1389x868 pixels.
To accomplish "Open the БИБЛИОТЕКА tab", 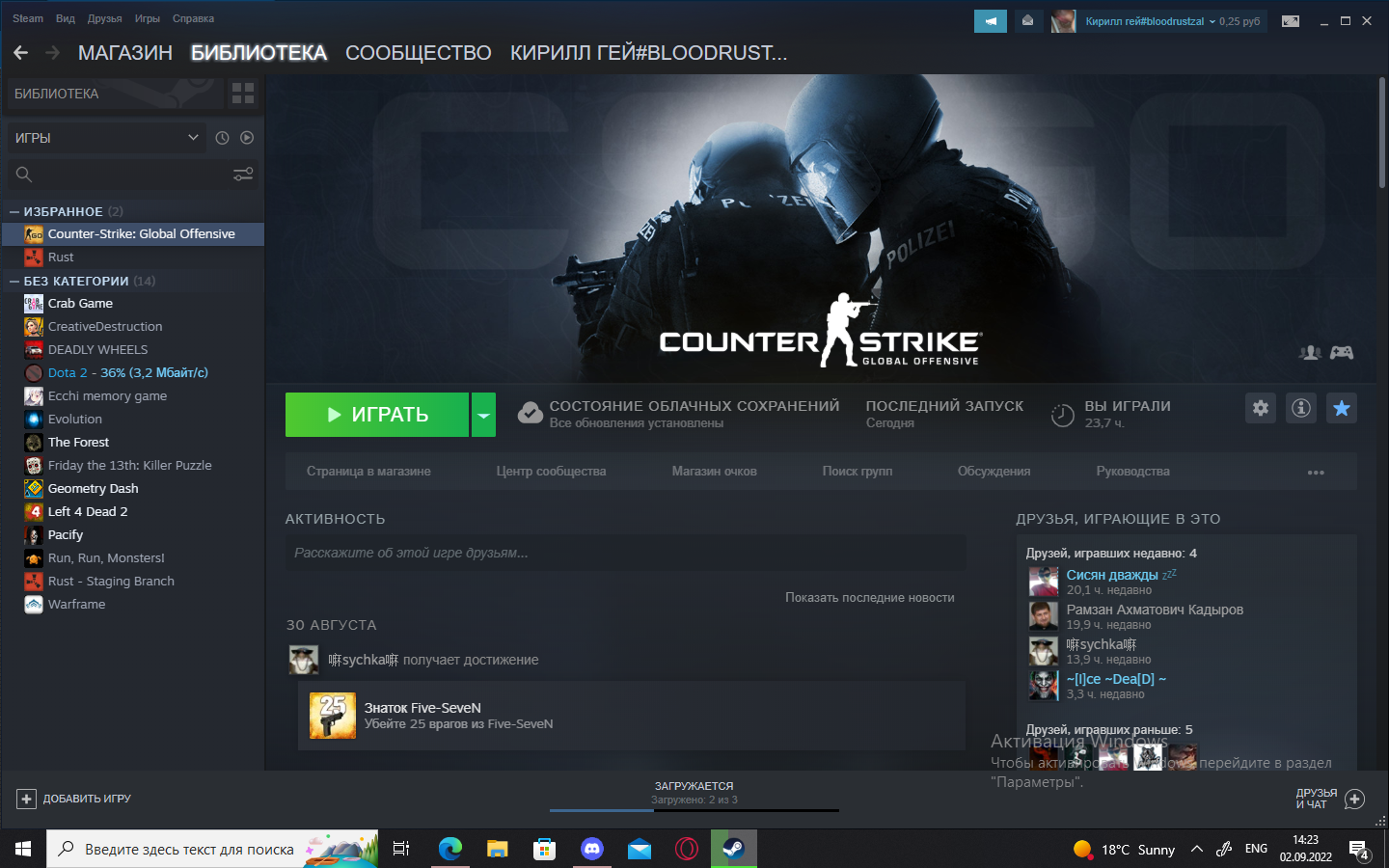I will coord(259,53).
